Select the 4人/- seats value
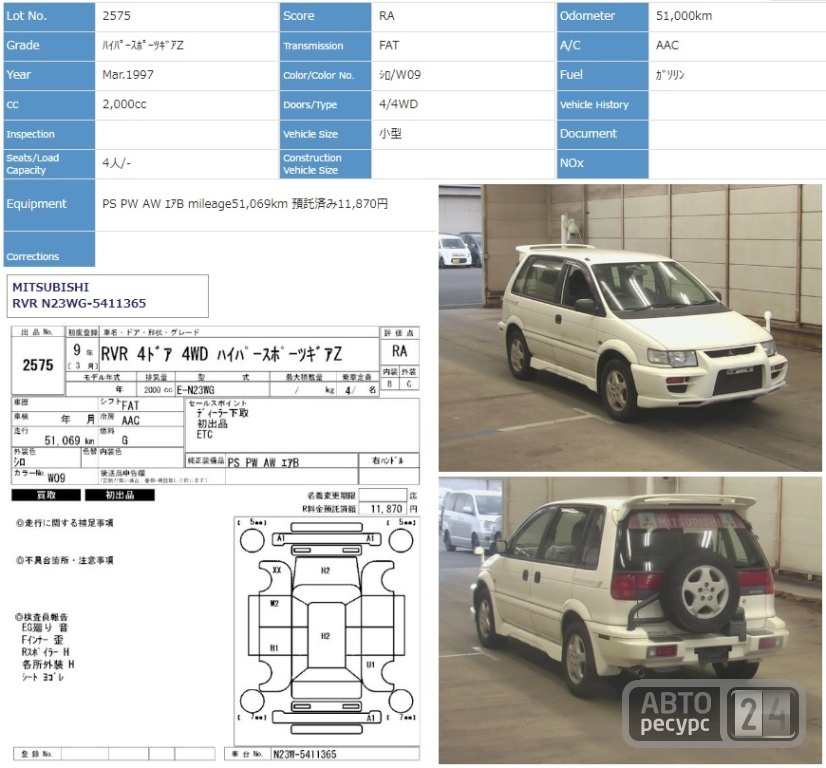 click(x=116, y=163)
